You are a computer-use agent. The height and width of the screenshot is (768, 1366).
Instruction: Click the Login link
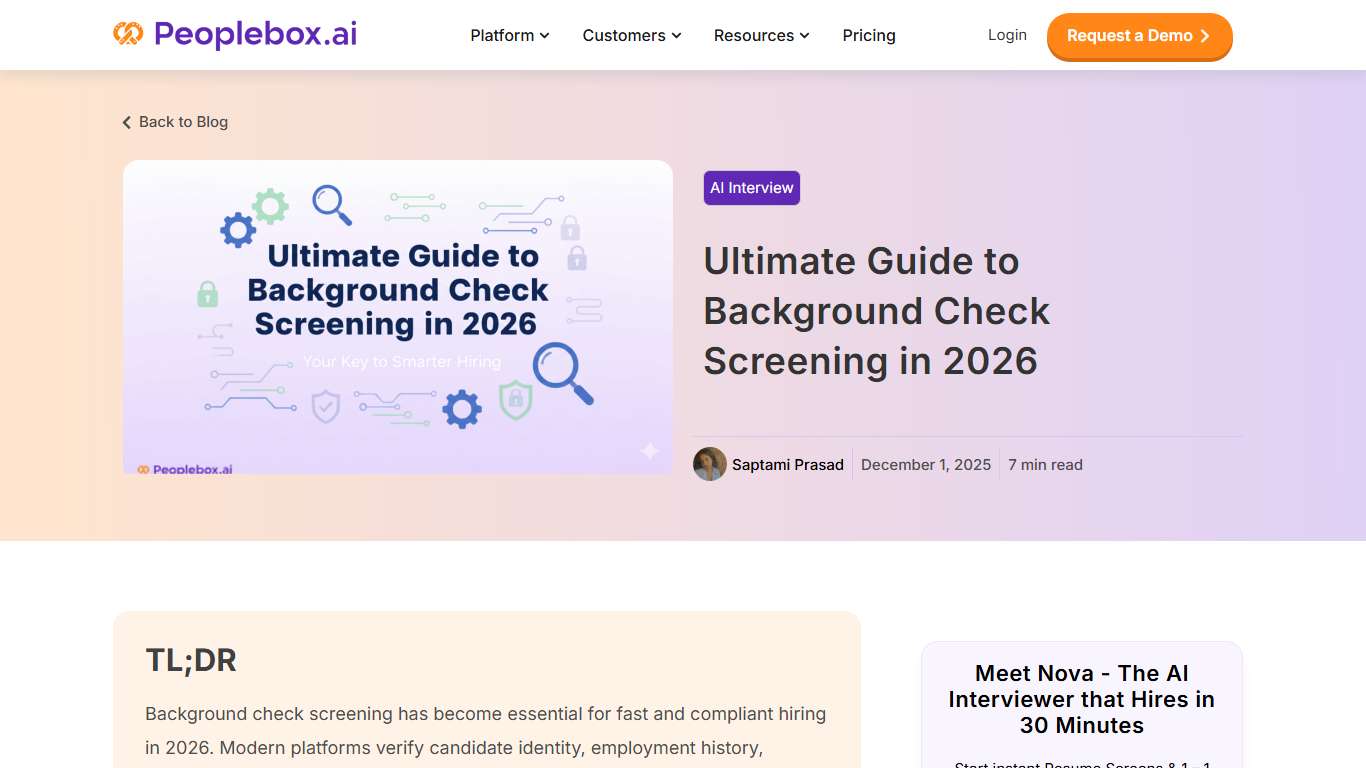click(1007, 34)
